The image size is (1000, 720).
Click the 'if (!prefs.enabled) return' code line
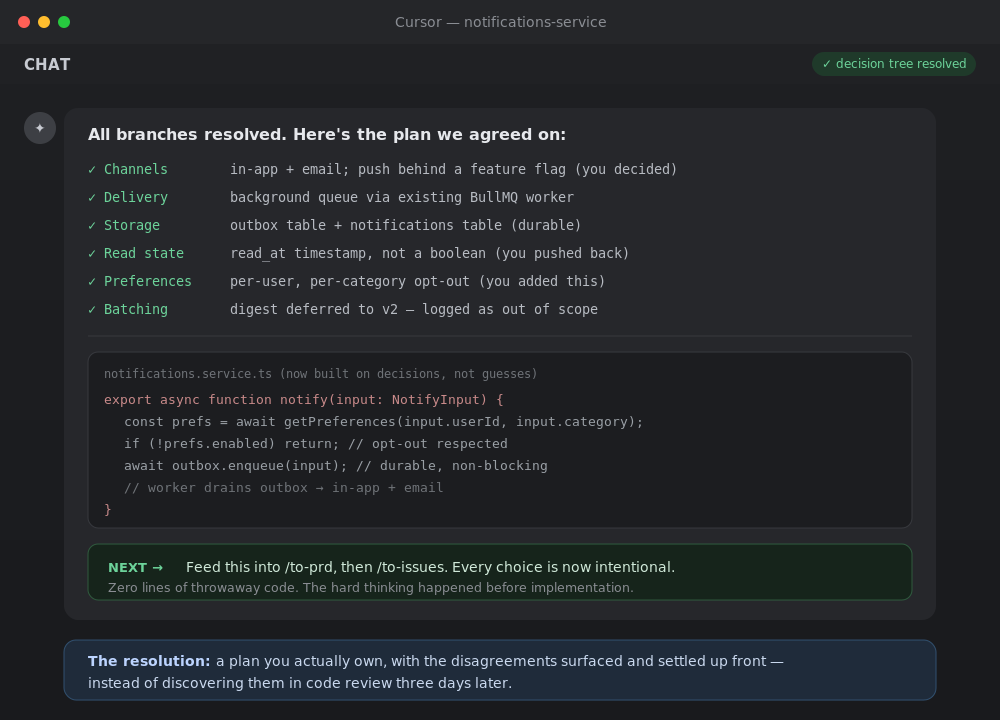tap(316, 444)
